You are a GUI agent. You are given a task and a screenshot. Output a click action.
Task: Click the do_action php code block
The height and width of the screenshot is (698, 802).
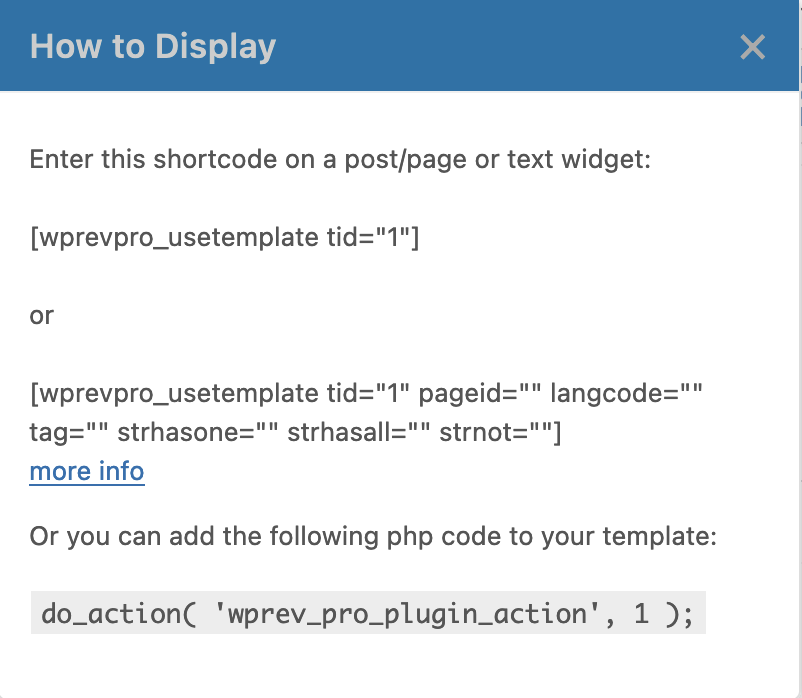coord(368,613)
